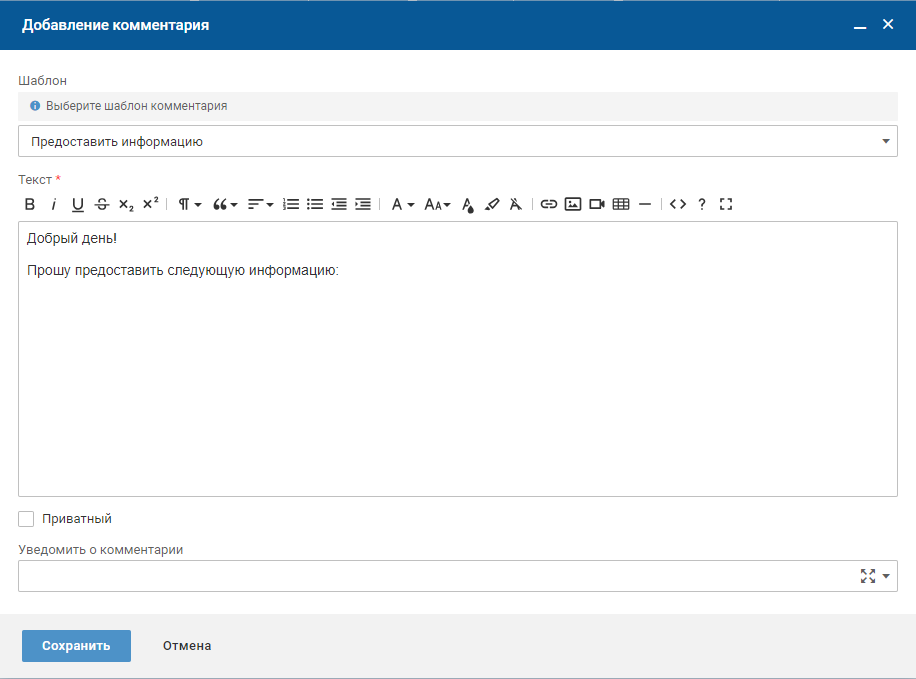Expand the font size dropdown
916x679 pixels.
point(437,204)
